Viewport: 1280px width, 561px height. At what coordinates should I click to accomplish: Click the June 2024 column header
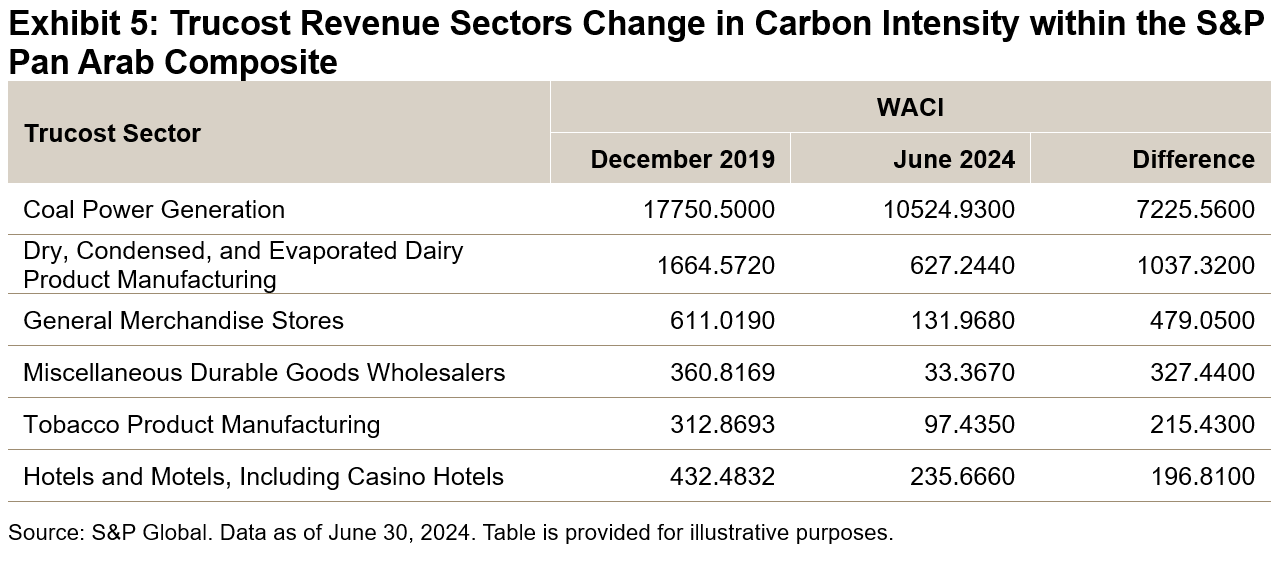point(956,159)
